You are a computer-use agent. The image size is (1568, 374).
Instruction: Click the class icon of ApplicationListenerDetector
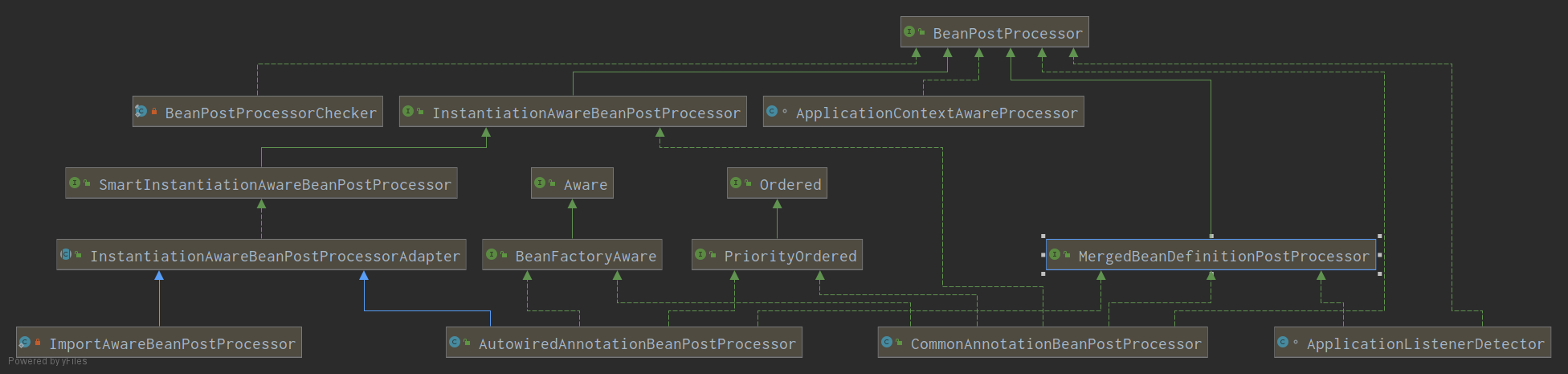coord(1283,343)
